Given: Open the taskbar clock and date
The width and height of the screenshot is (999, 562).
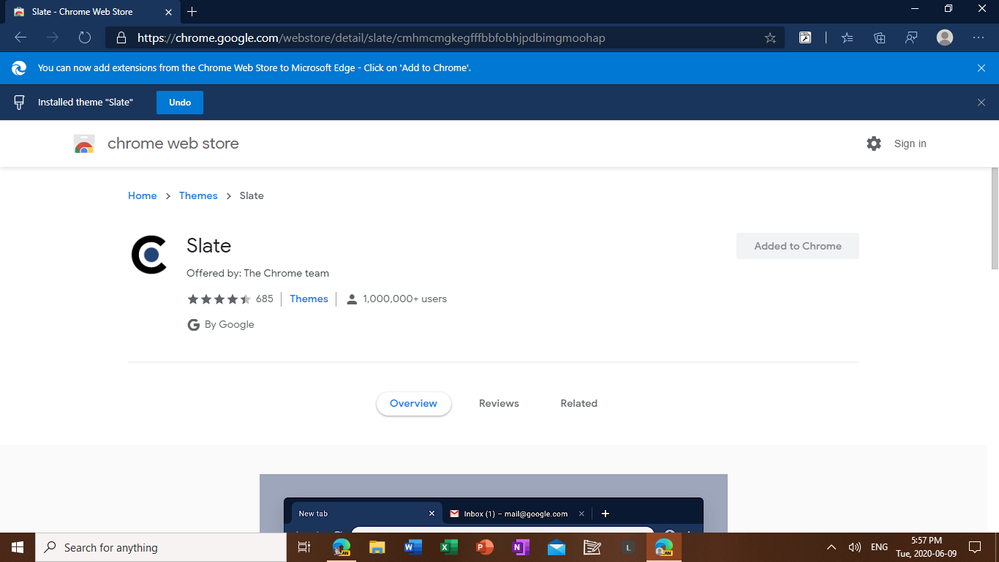Looking at the screenshot, I should [926, 547].
